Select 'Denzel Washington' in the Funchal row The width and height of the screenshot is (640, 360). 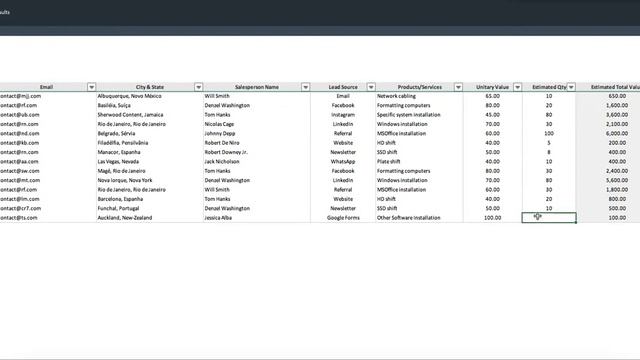point(257,208)
